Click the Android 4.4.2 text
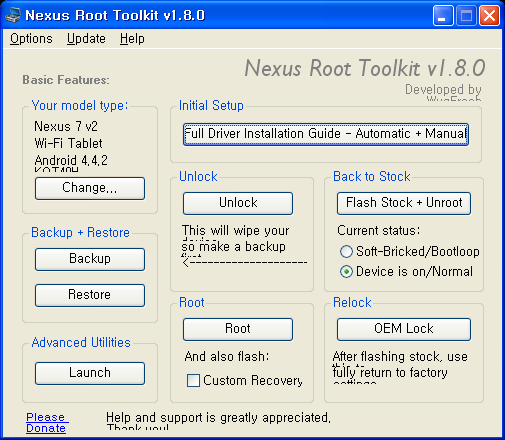Image resolution: width=505 pixels, height=440 pixels. coord(71,160)
